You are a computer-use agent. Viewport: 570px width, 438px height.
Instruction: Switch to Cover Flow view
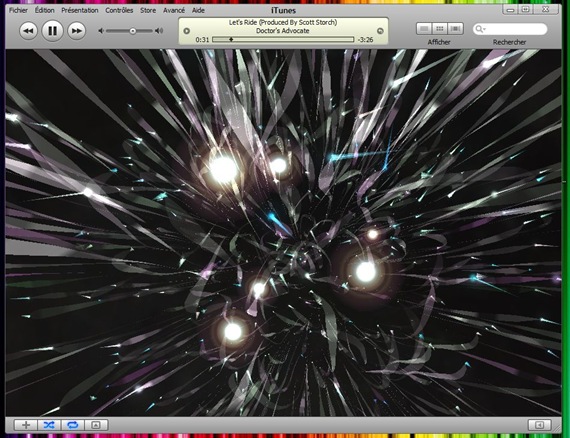pos(455,29)
